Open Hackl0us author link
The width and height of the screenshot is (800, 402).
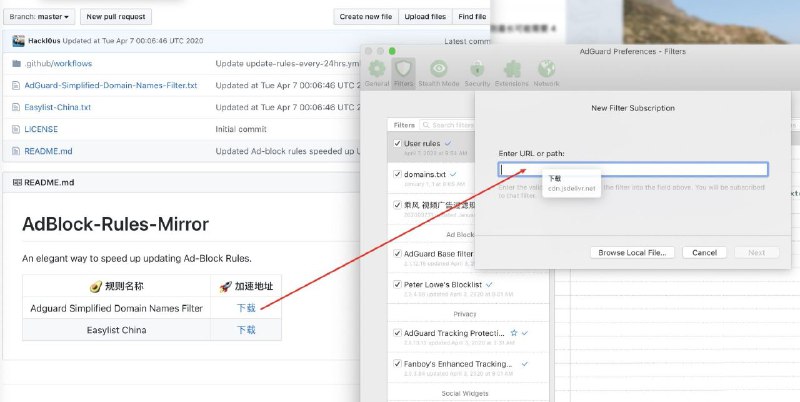[45, 41]
